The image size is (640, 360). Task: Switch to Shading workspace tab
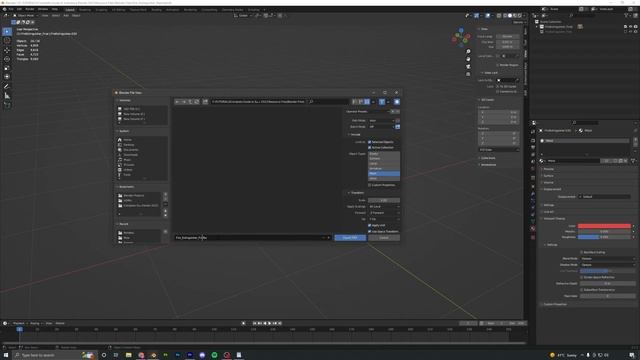[x=156, y=9]
